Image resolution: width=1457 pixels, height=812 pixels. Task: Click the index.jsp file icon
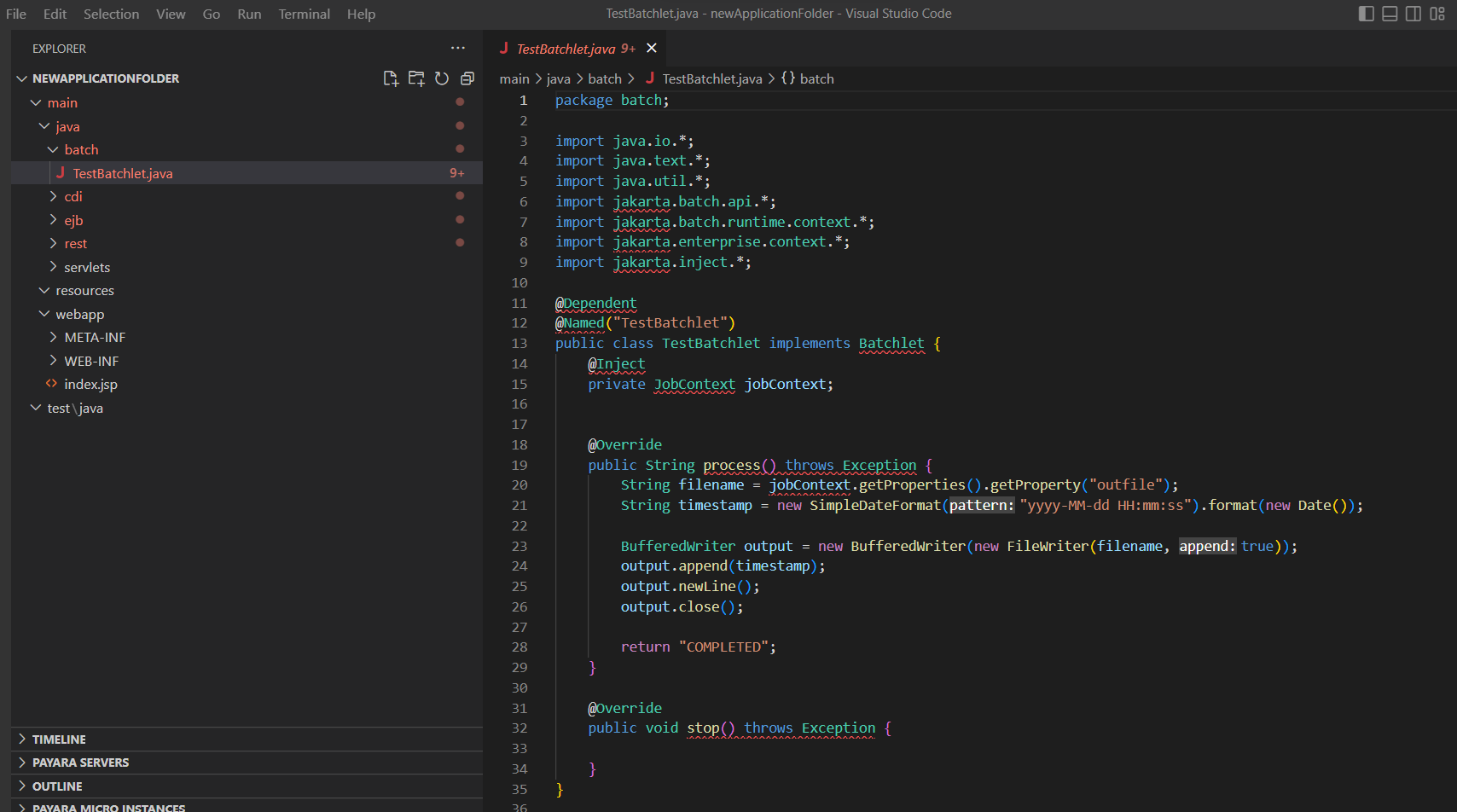[x=52, y=385]
